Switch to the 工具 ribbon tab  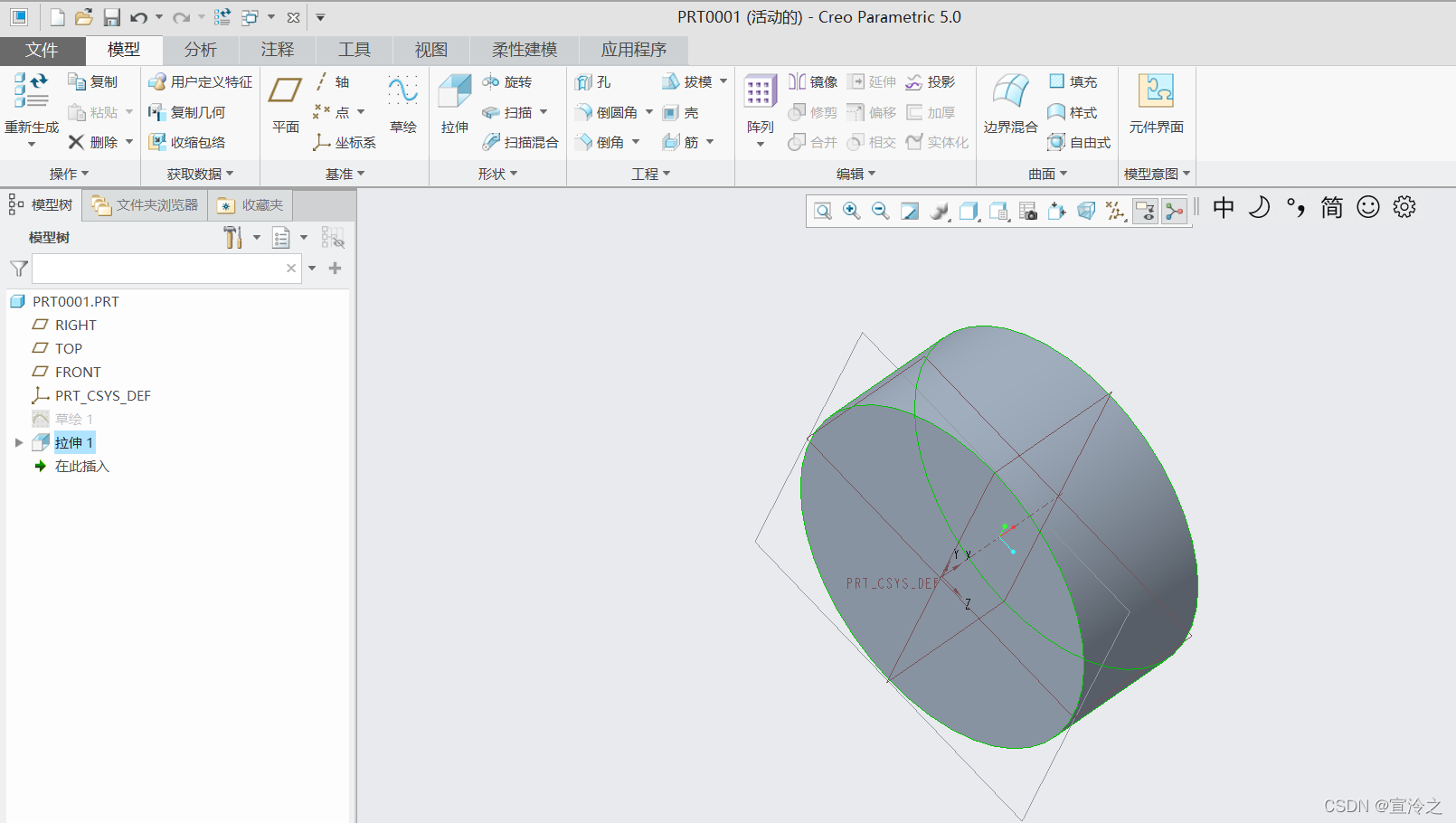pyautogui.click(x=355, y=50)
